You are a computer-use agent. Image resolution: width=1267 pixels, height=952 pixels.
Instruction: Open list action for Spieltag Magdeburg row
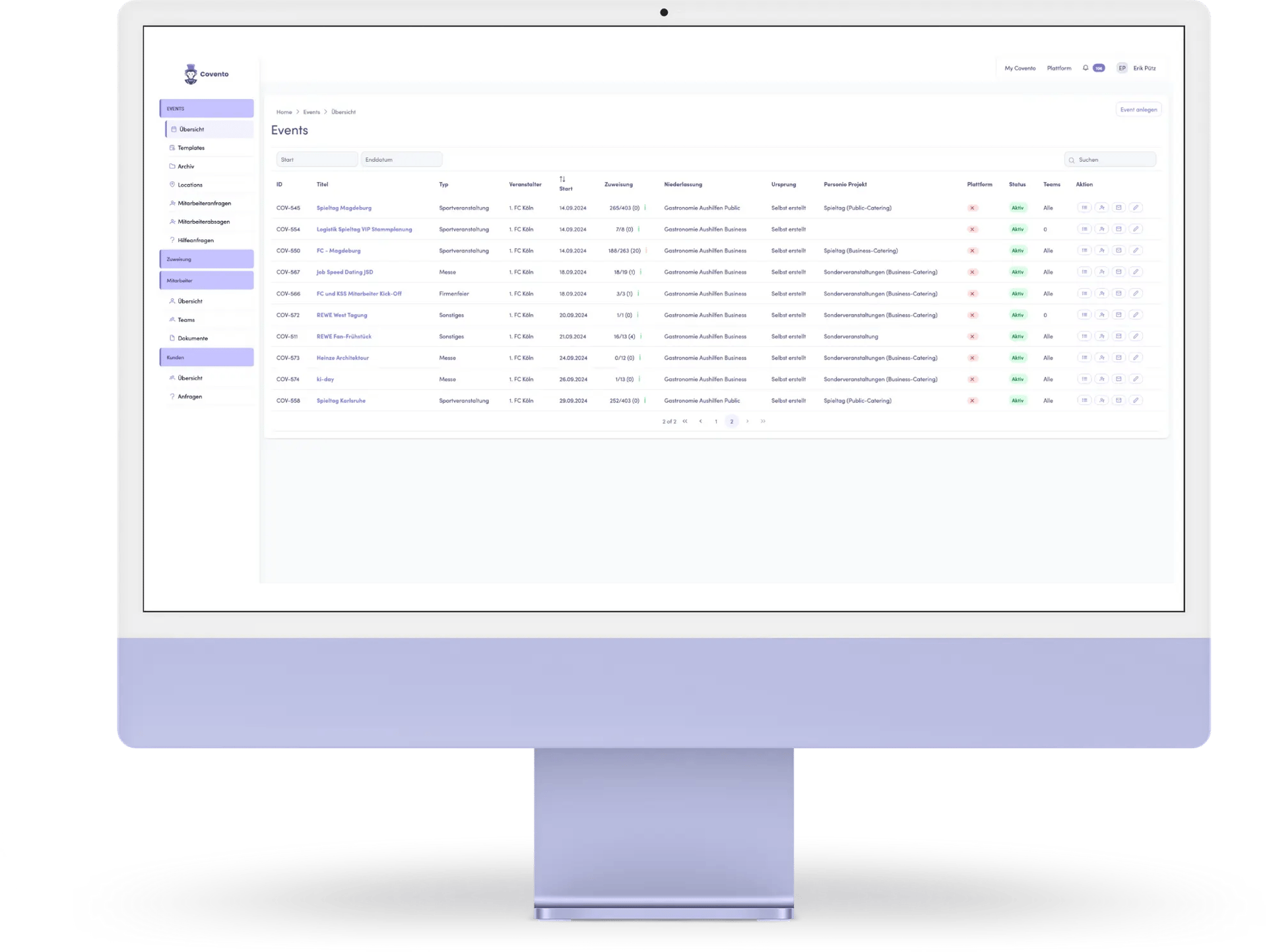pos(1084,208)
